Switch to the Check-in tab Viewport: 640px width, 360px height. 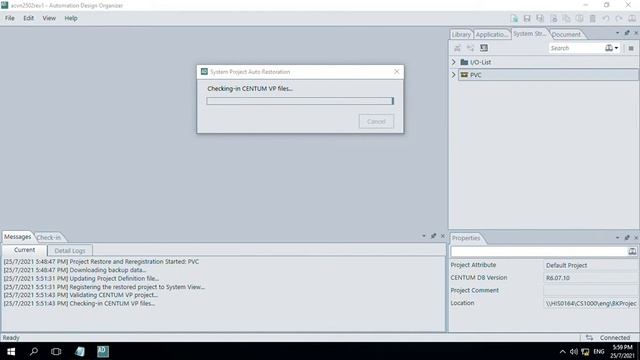pyautogui.click(x=49, y=237)
